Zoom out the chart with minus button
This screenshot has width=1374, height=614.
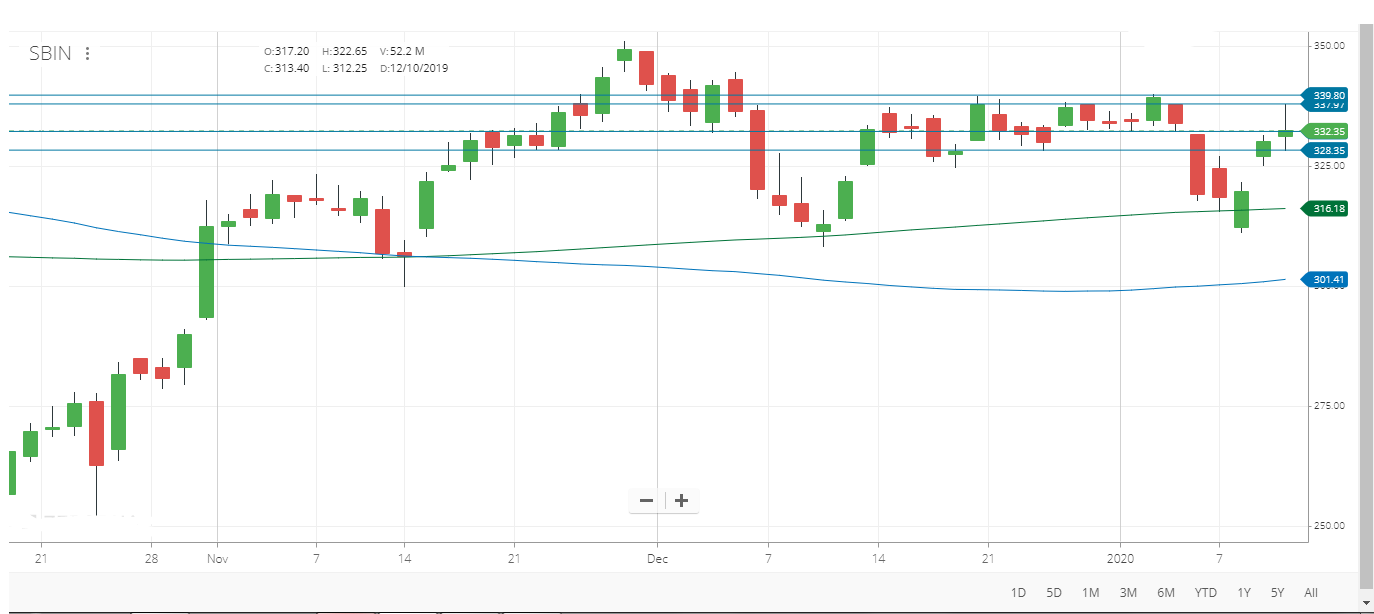pos(646,501)
